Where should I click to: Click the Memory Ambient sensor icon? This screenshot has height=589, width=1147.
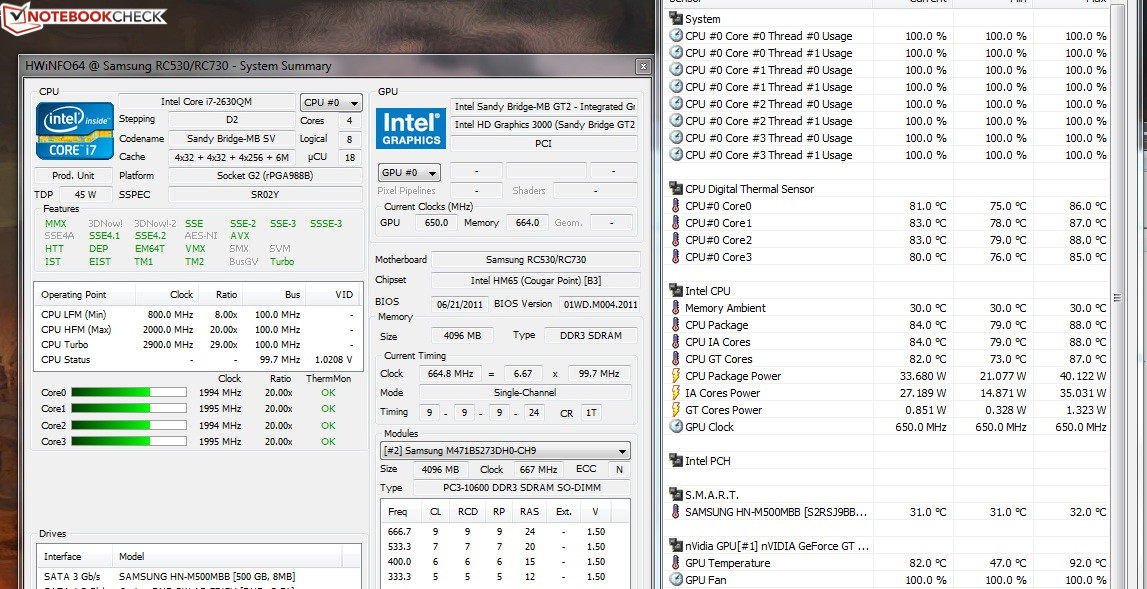point(676,308)
